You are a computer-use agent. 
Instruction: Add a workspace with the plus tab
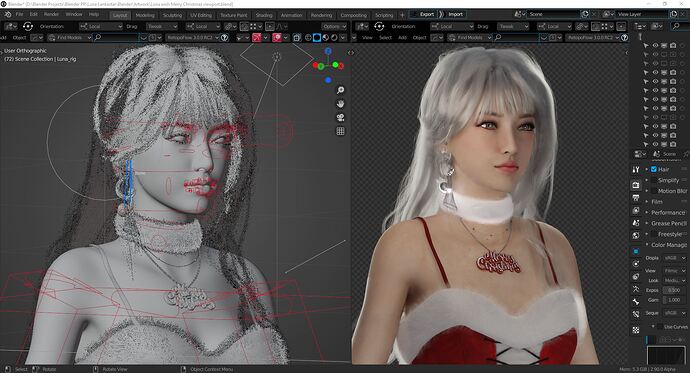coord(402,15)
